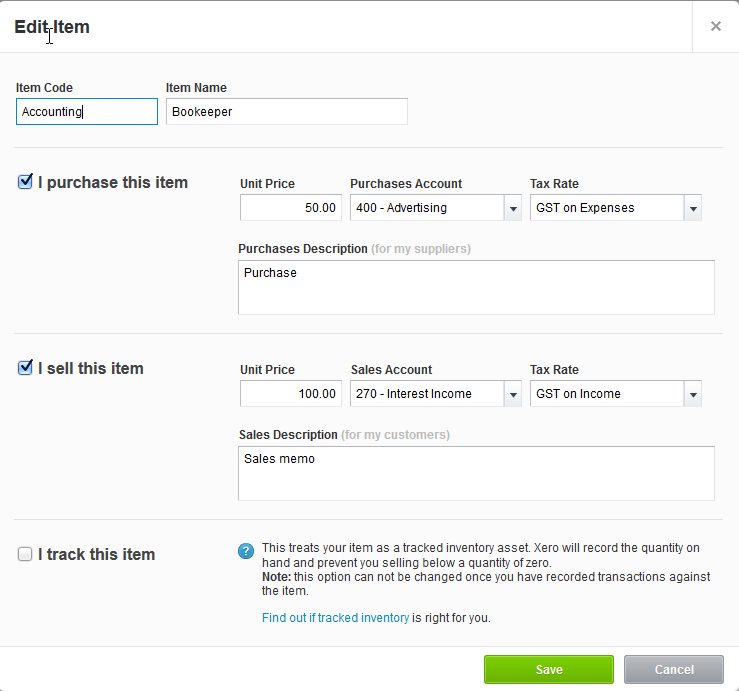Click the 'I track this item' label text

(x=97, y=554)
